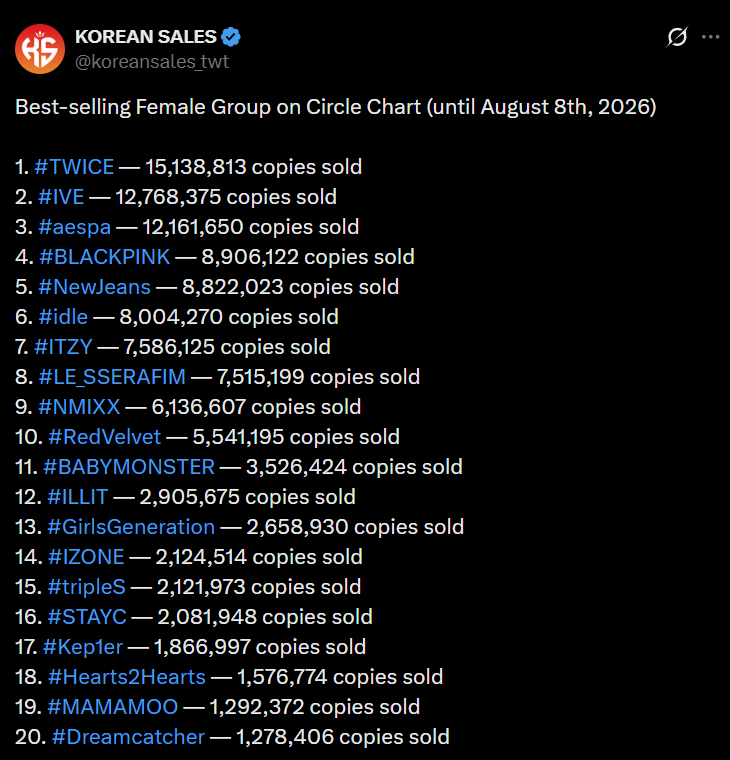The width and height of the screenshot is (730, 760).
Task: Open the #TWICE hashtag
Action: (x=74, y=167)
